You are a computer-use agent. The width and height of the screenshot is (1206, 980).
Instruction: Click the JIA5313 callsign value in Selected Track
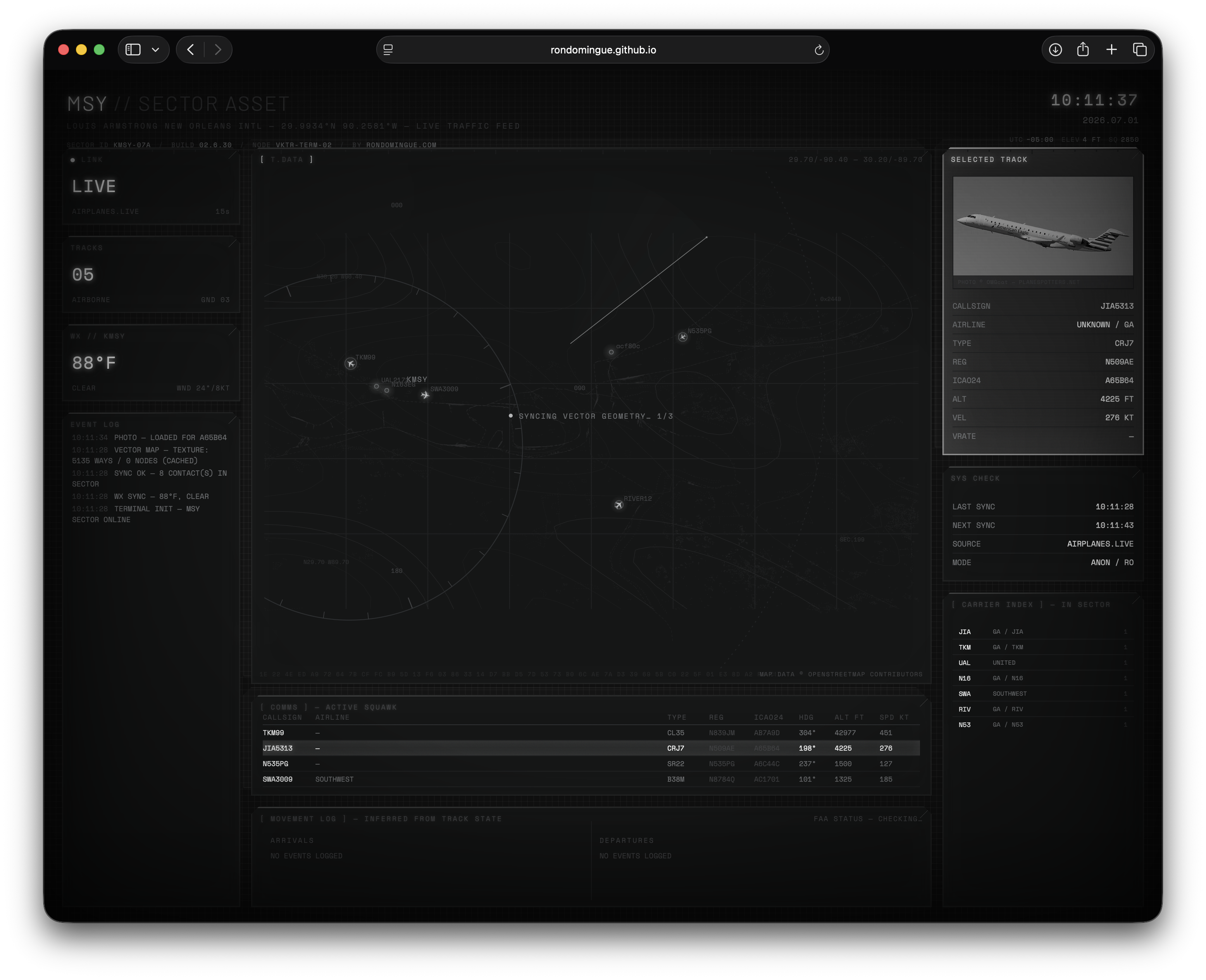click(x=1117, y=306)
